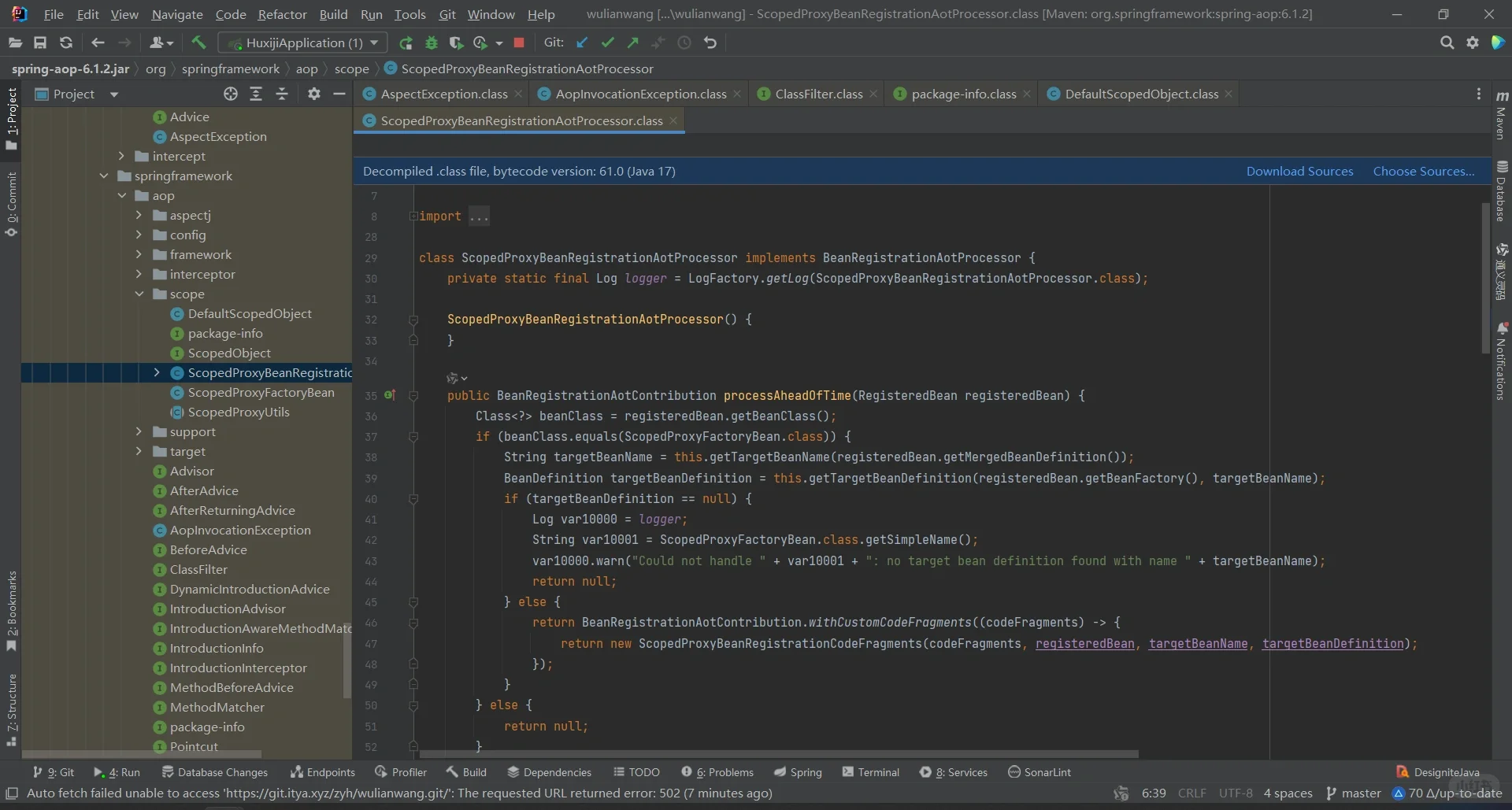Expand the intercept folder in the tree
The image size is (1512, 810).
121,156
